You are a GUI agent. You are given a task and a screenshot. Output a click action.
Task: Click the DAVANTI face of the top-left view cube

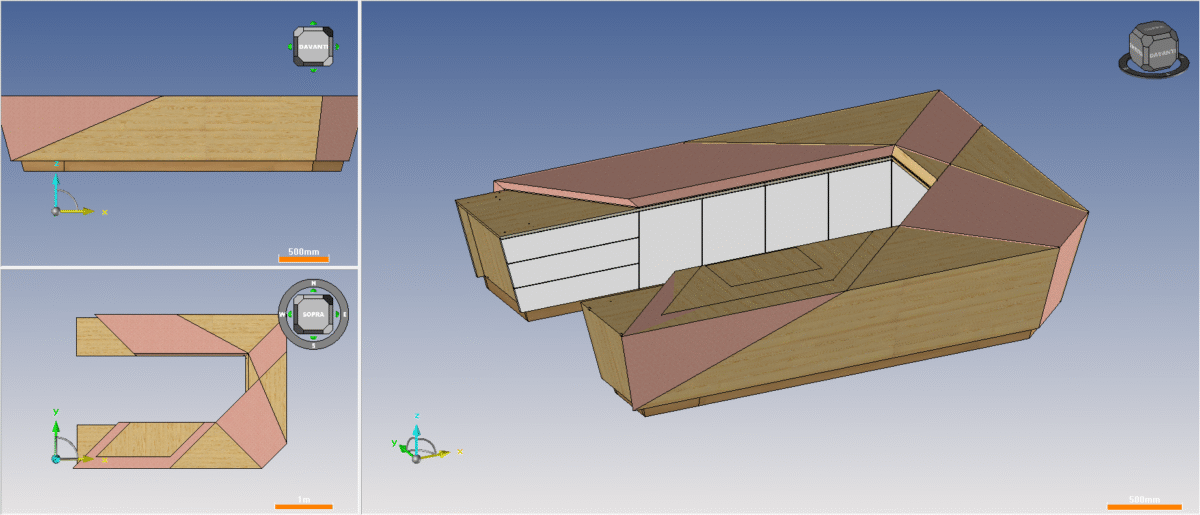click(x=313, y=46)
